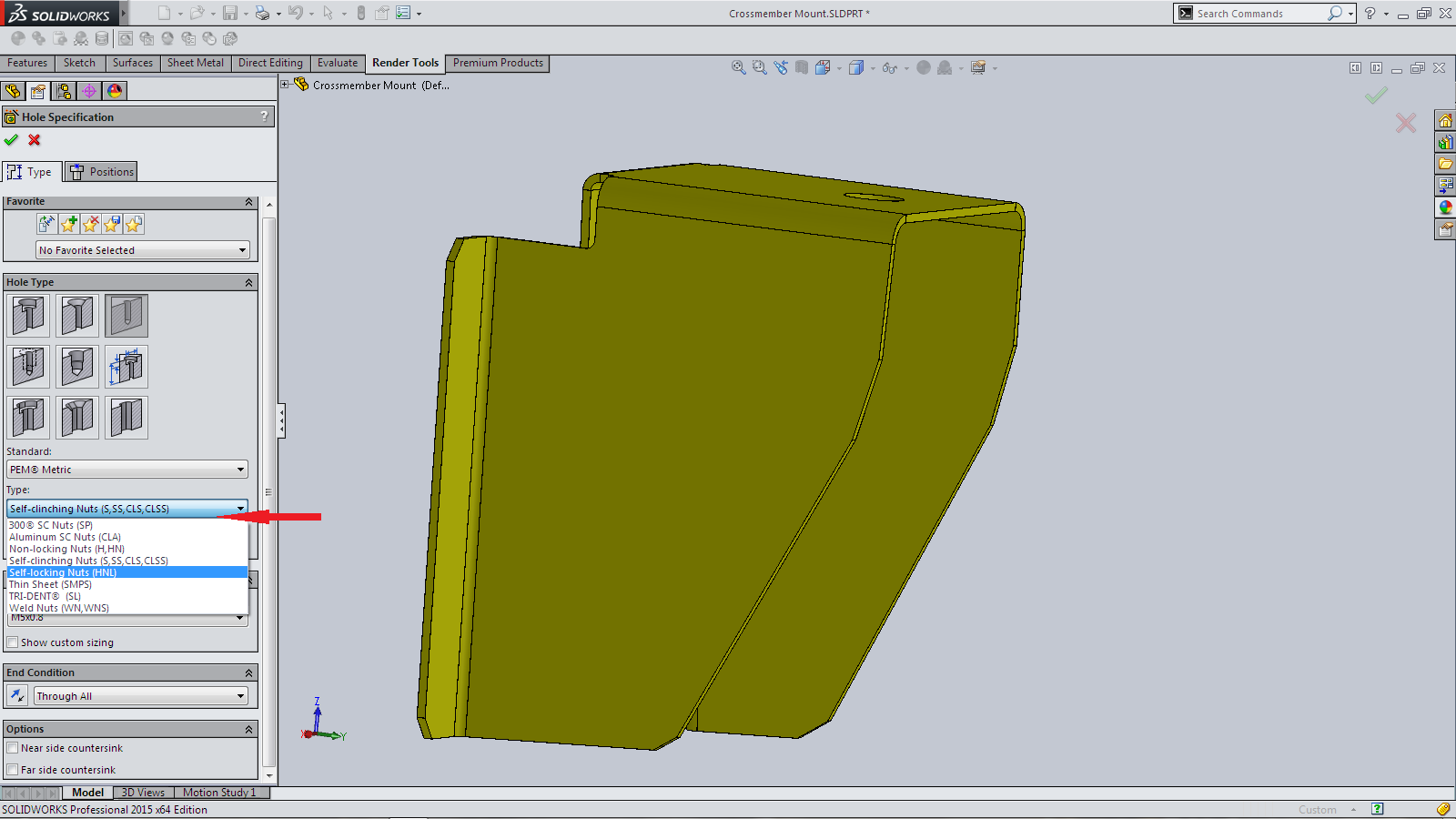The width and height of the screenshot is (1456, 819).
Task: Check the Far side countersink option
Action: [13, 770]
